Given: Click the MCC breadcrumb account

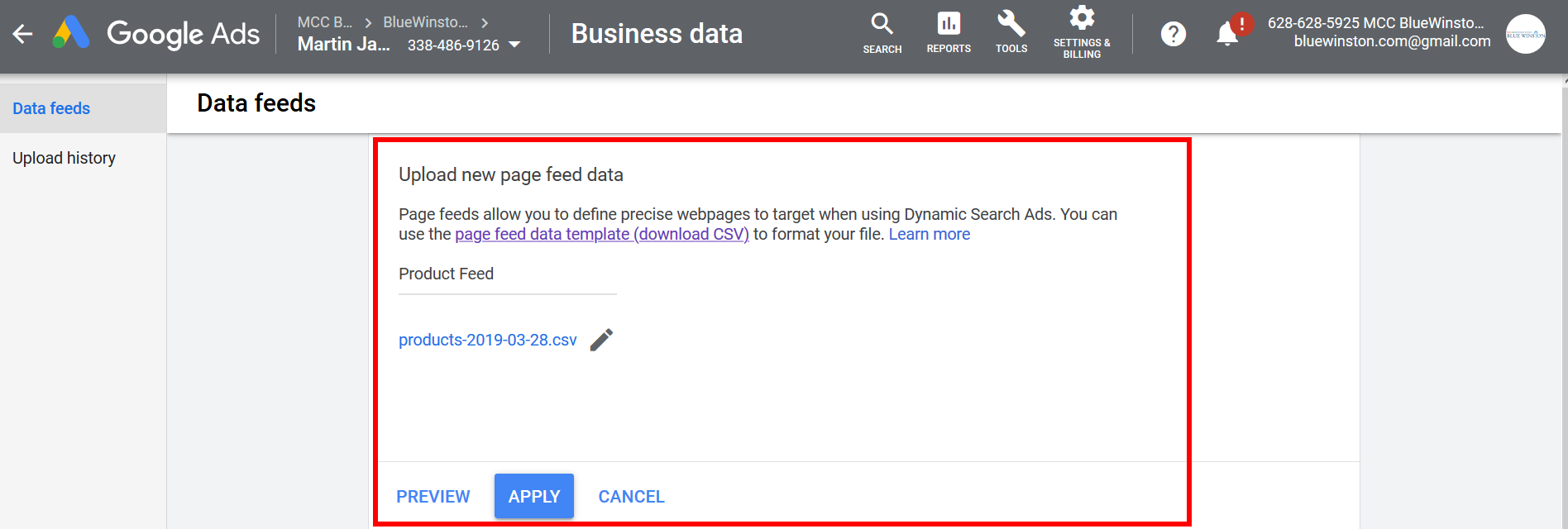Looking at the screenshot, I should tap(325, 22).
